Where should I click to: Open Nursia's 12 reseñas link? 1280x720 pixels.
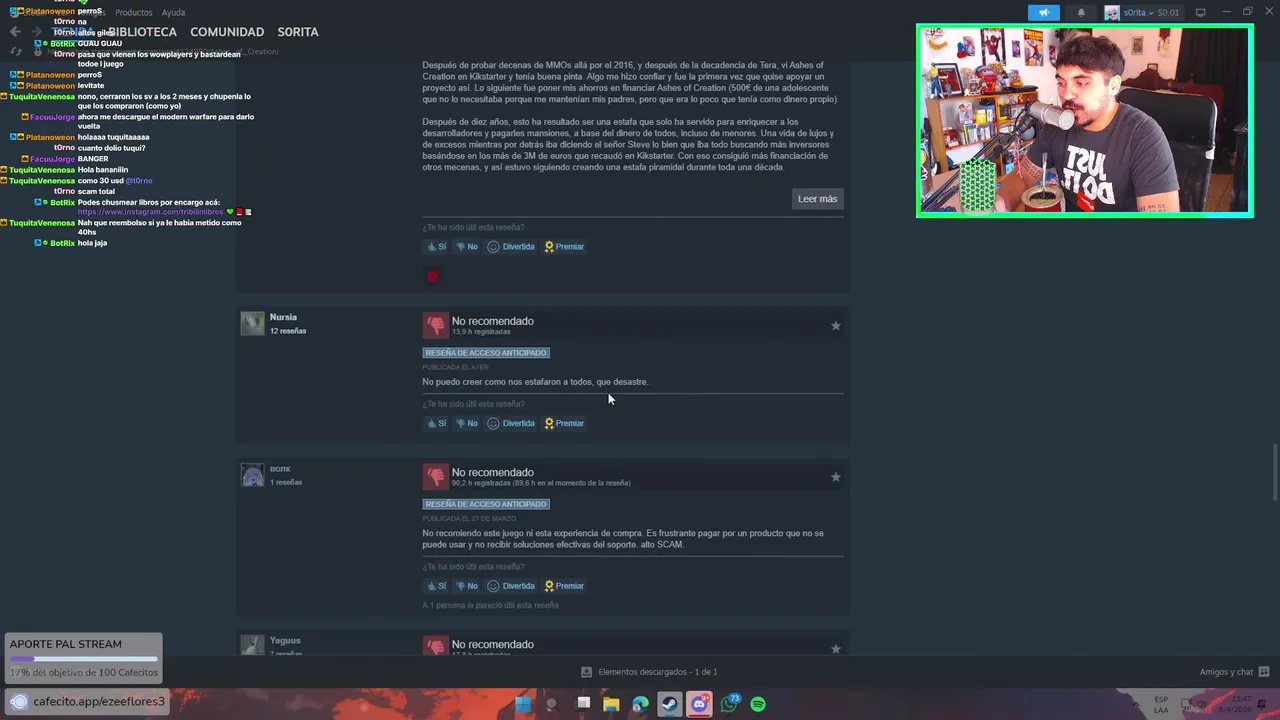[x=288, y=331]
